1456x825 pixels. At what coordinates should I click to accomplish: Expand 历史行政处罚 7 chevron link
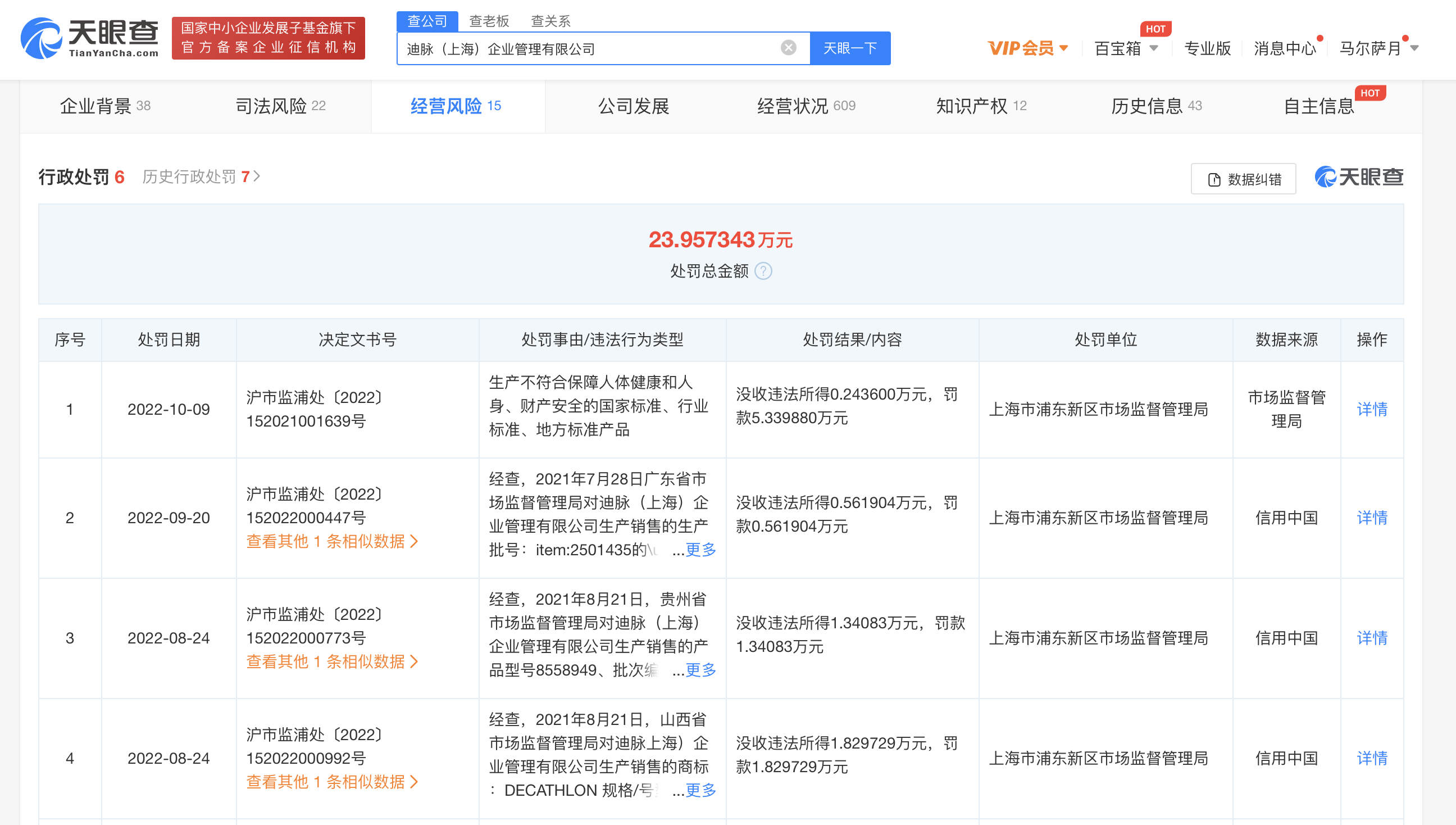click(201, 178)
